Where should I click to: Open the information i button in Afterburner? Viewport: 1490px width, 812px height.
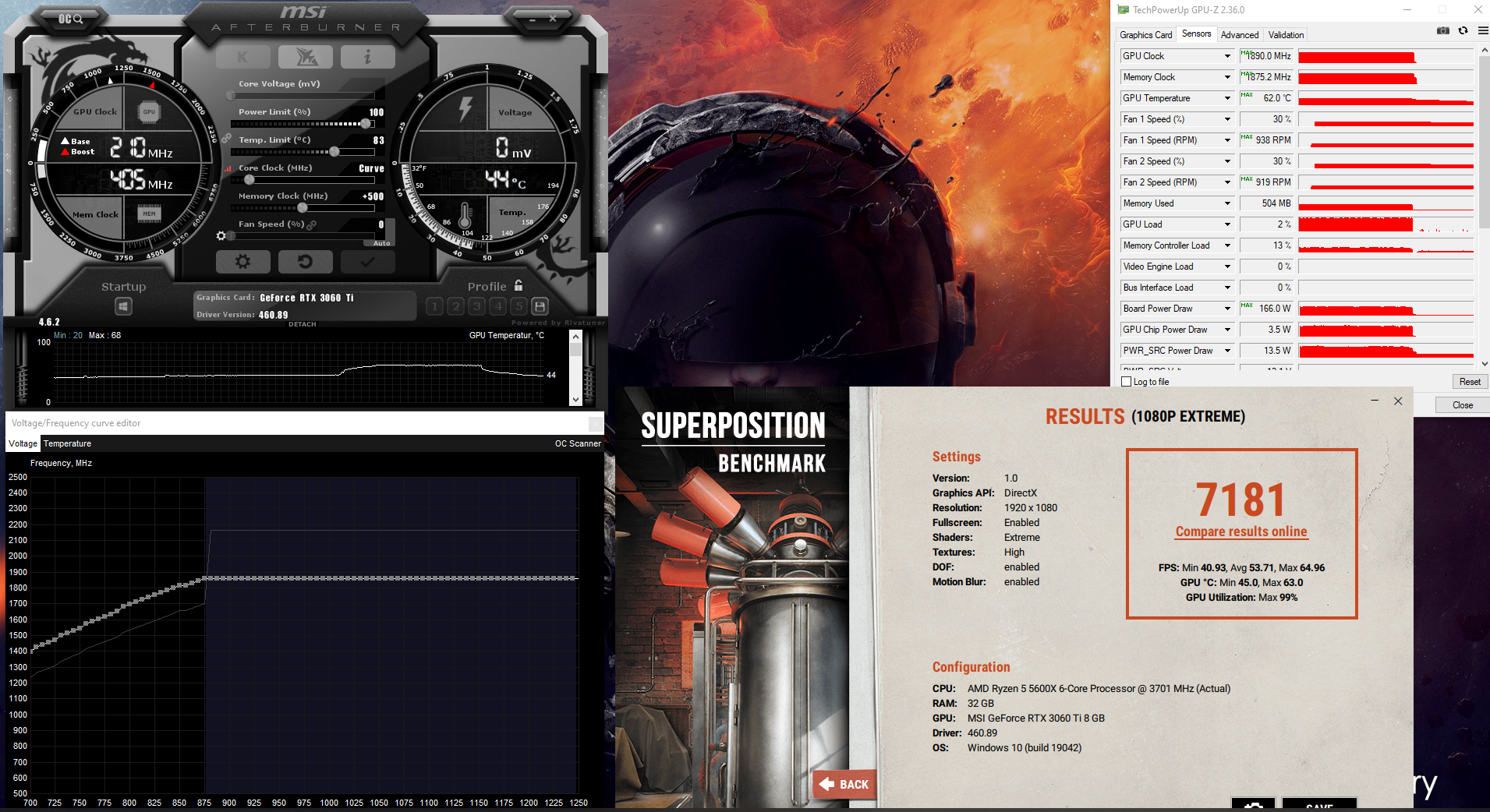pyautogui.click(x=367, y=57)
